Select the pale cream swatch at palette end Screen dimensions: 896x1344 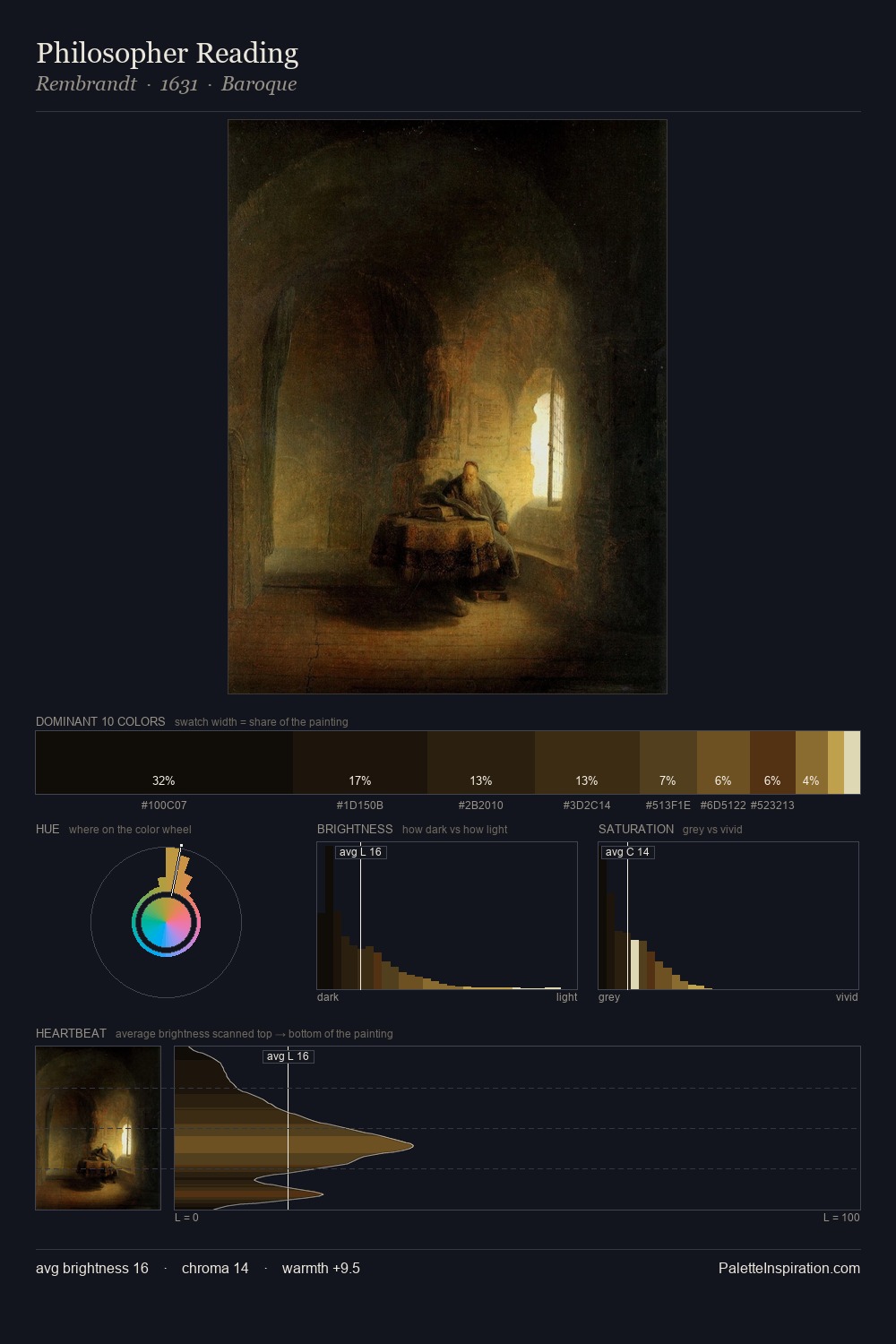tap(852, 762)
